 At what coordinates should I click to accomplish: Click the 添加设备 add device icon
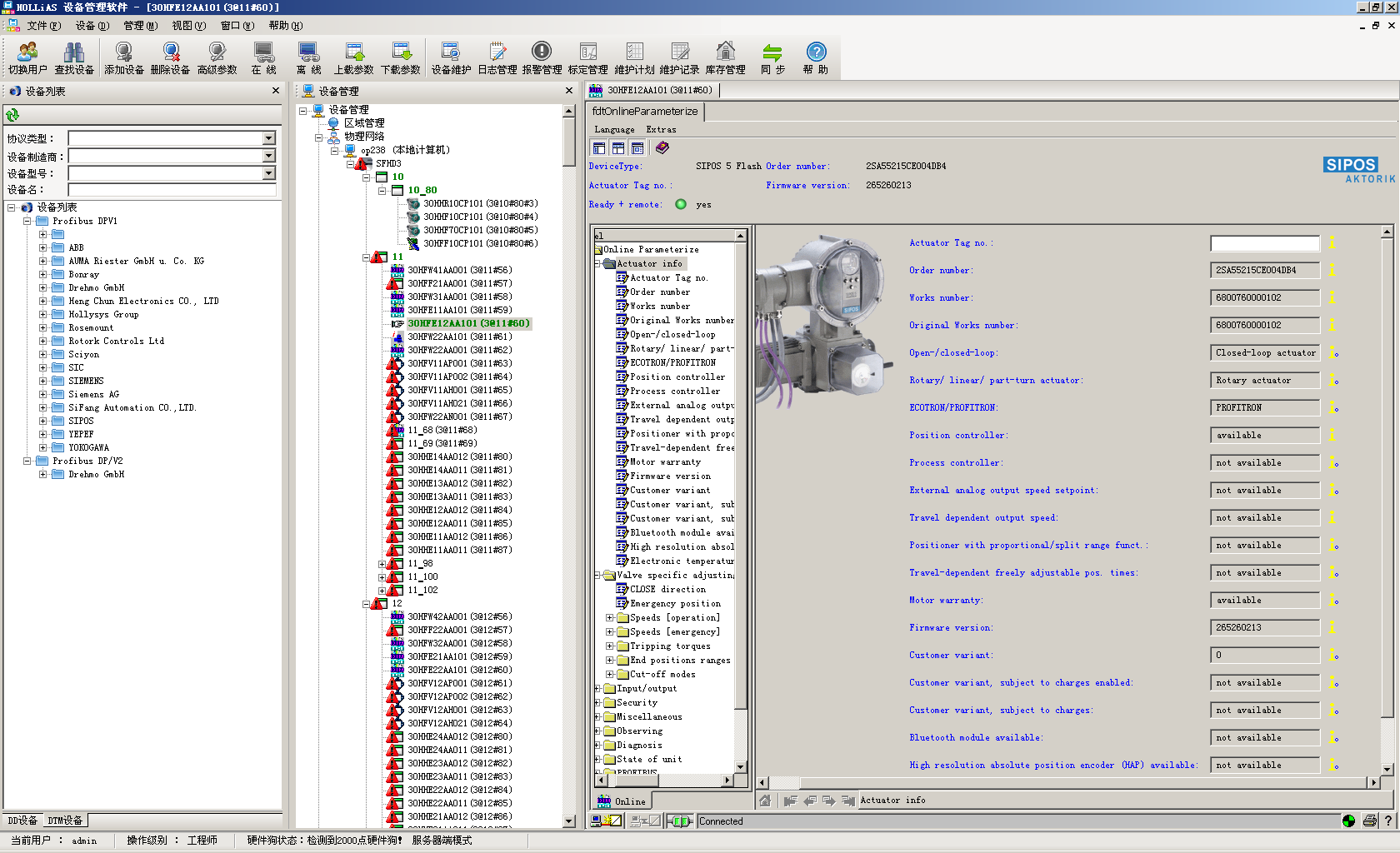coord(123,58)
